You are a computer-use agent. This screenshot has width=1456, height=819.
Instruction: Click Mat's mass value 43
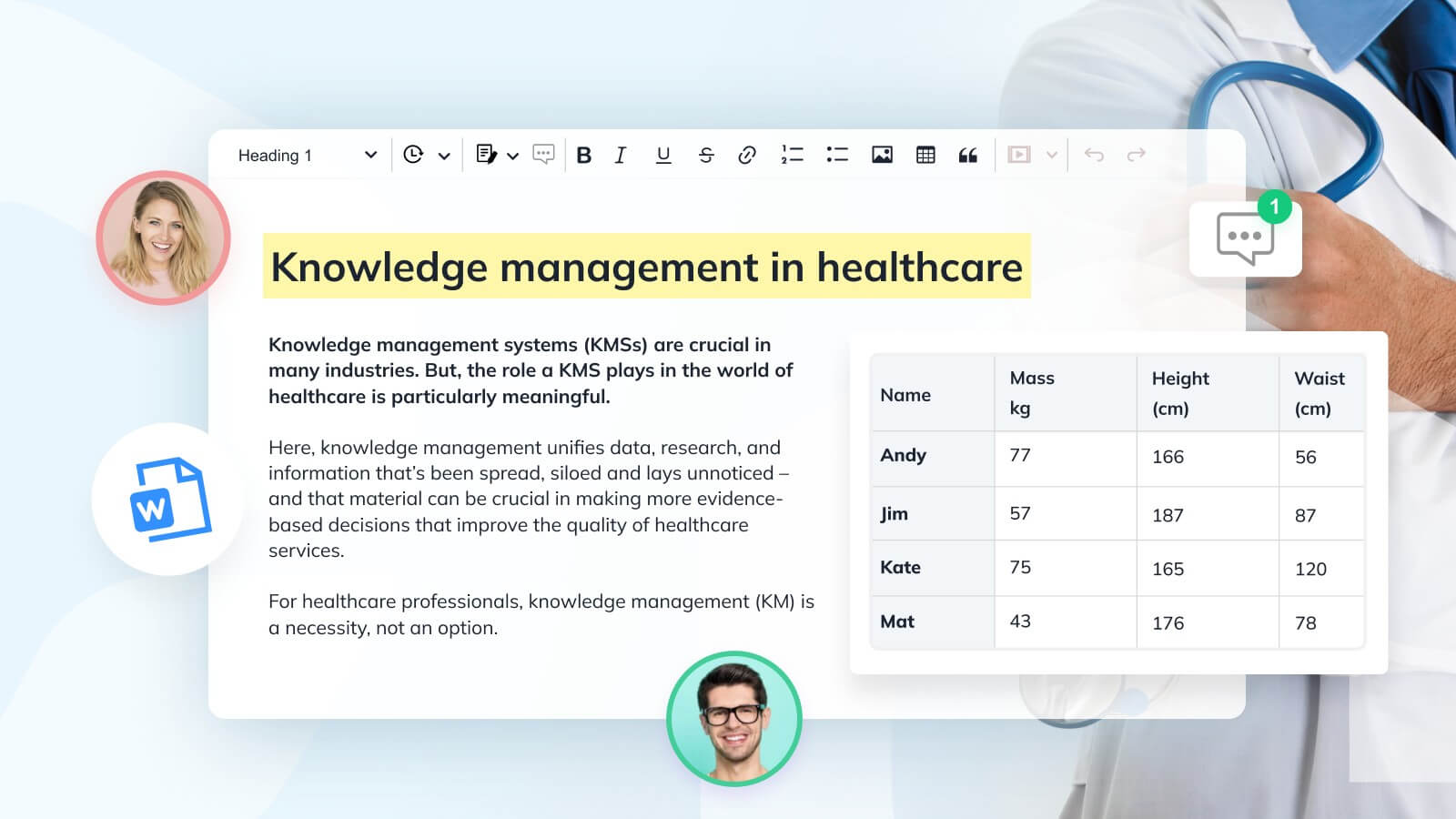click(1020, 622)
